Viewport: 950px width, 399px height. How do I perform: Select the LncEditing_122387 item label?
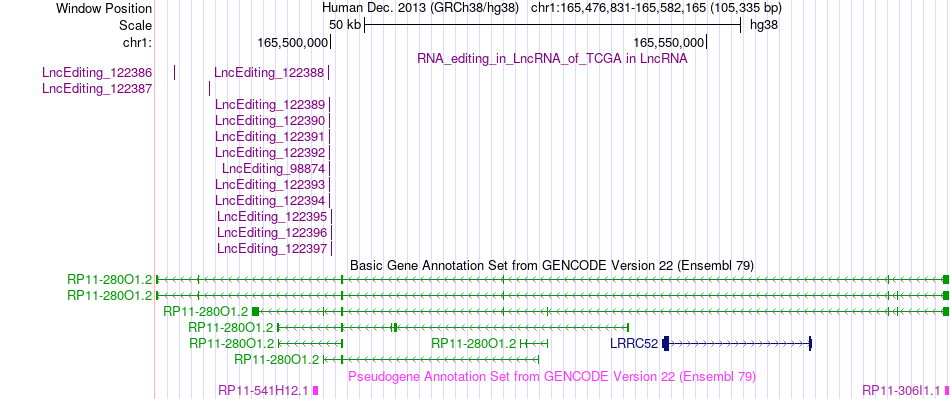click(x=97, y=89)
